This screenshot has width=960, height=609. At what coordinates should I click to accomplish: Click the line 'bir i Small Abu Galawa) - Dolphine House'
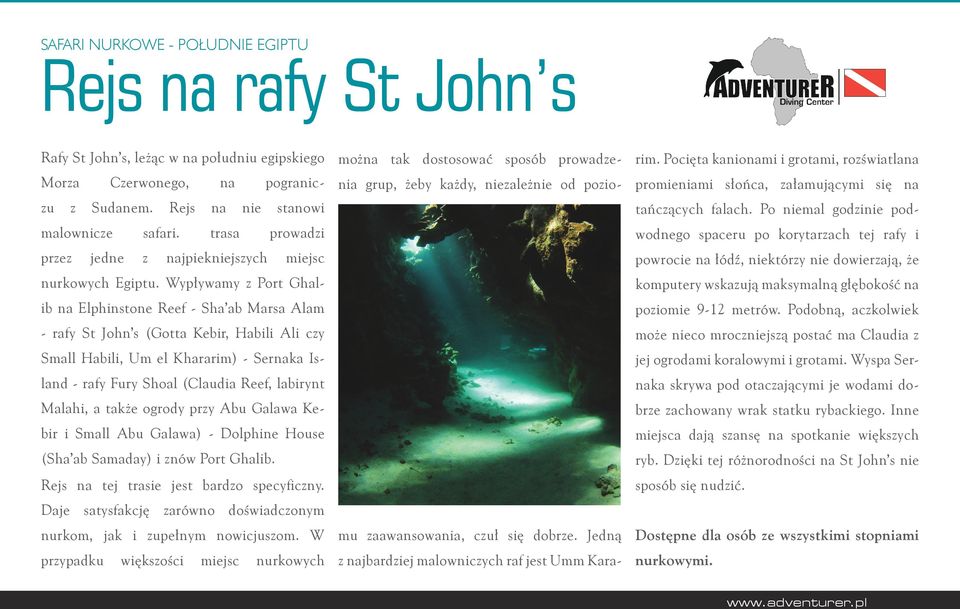182,434
